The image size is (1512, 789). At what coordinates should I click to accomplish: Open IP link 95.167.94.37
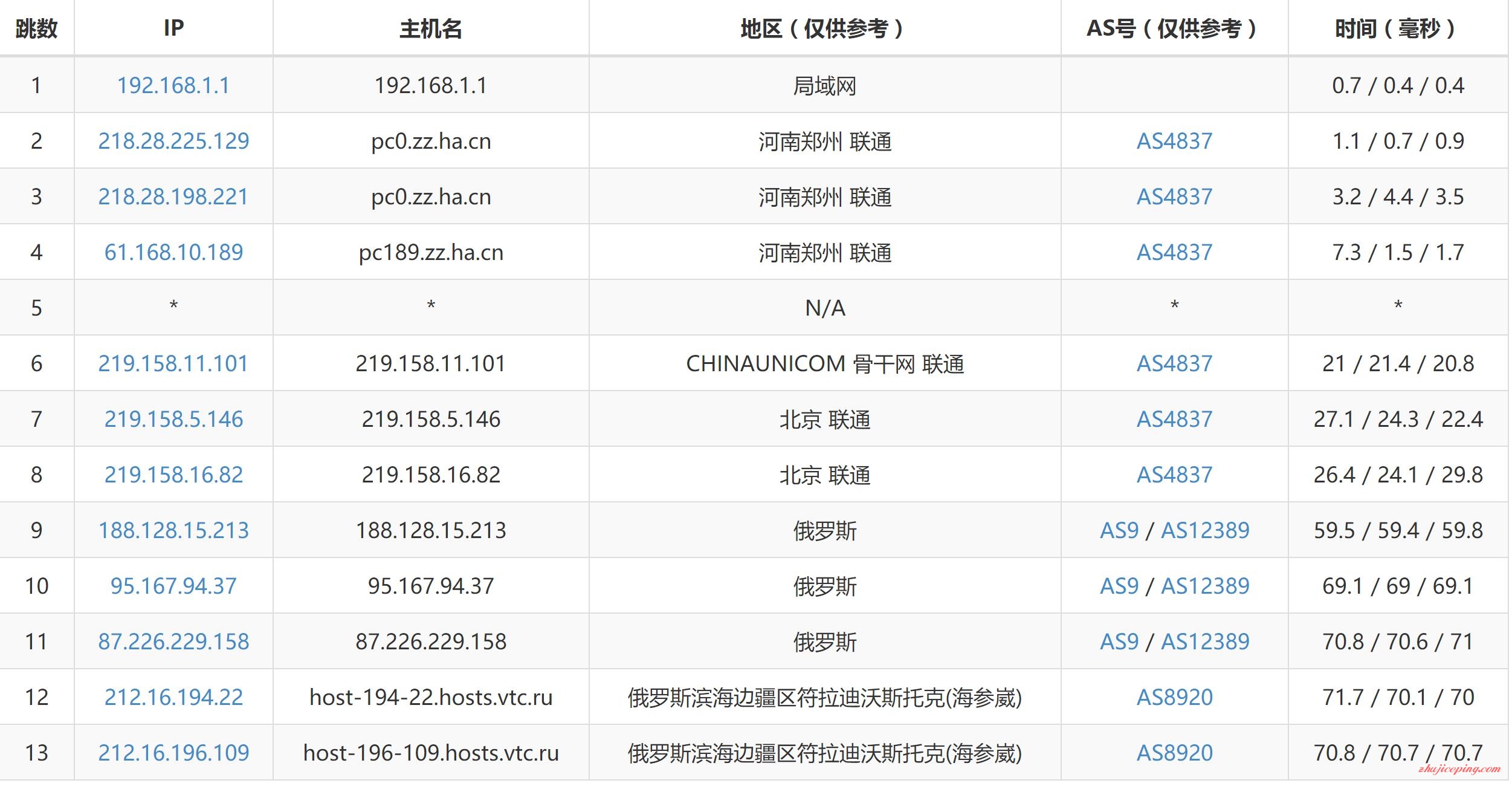click(x=173, y=586)
